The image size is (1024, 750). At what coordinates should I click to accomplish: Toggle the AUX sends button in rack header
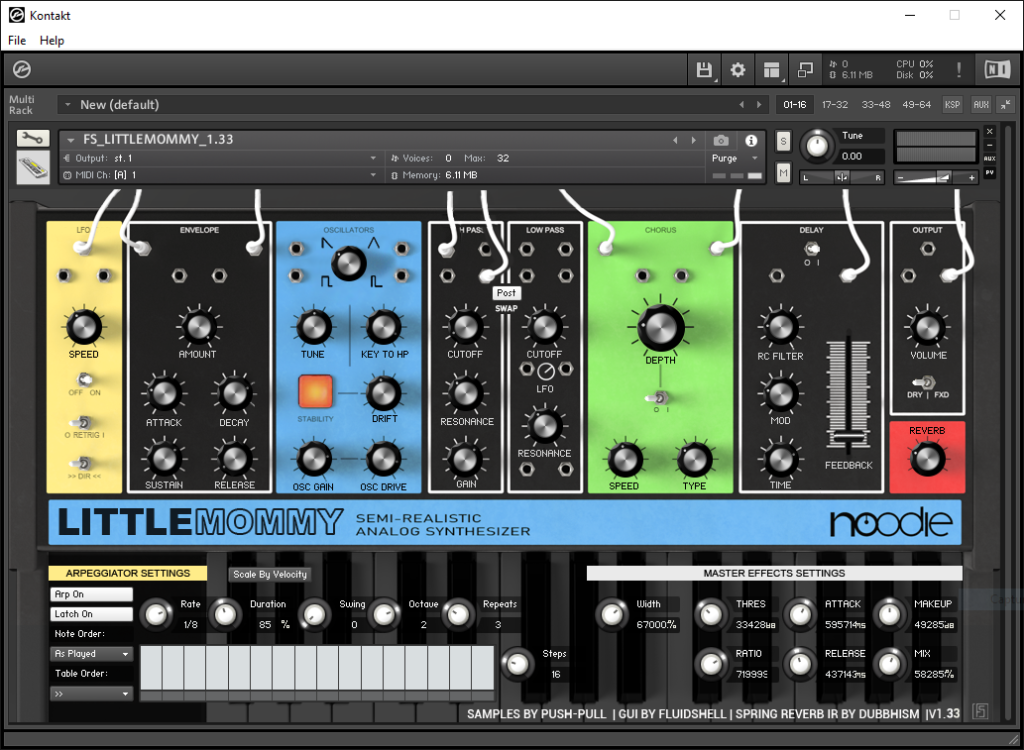click(981, 105)
